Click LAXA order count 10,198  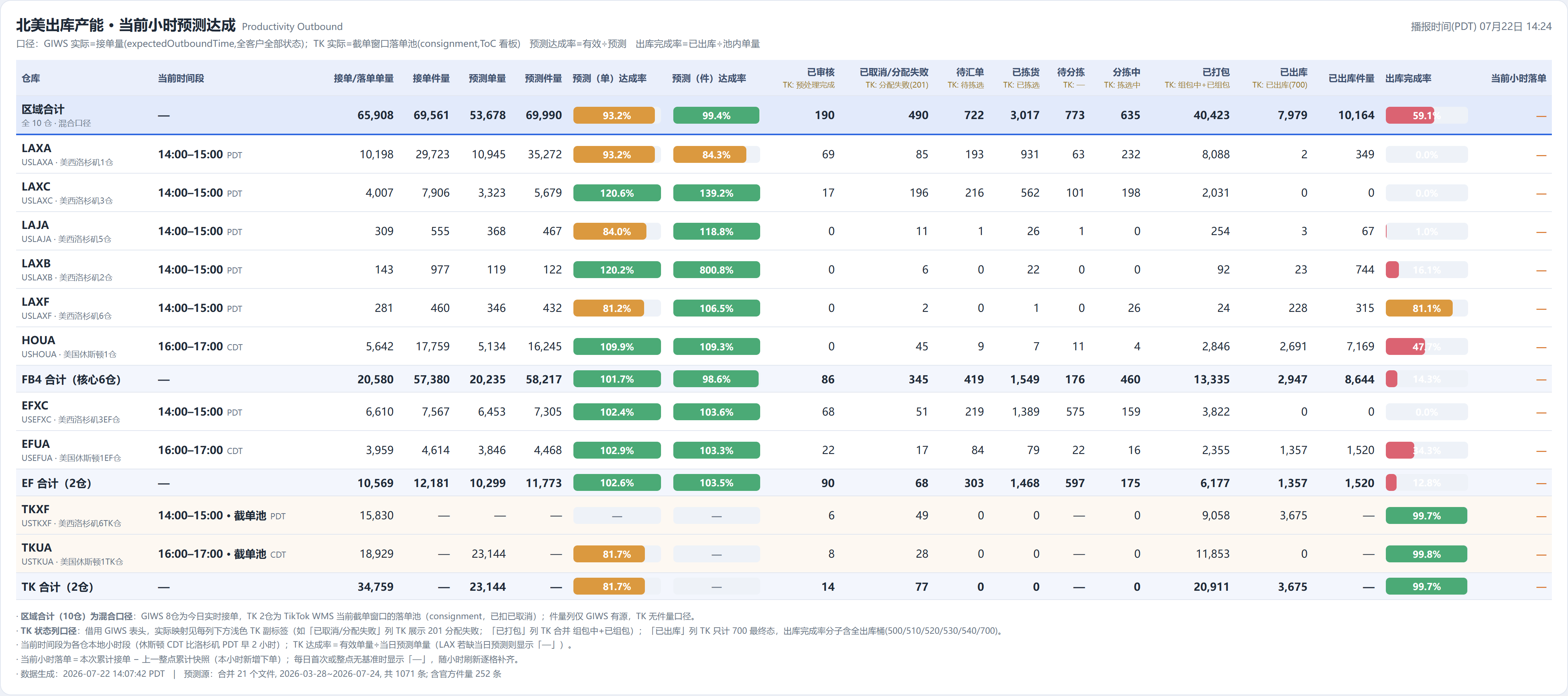tap(376, 154)
